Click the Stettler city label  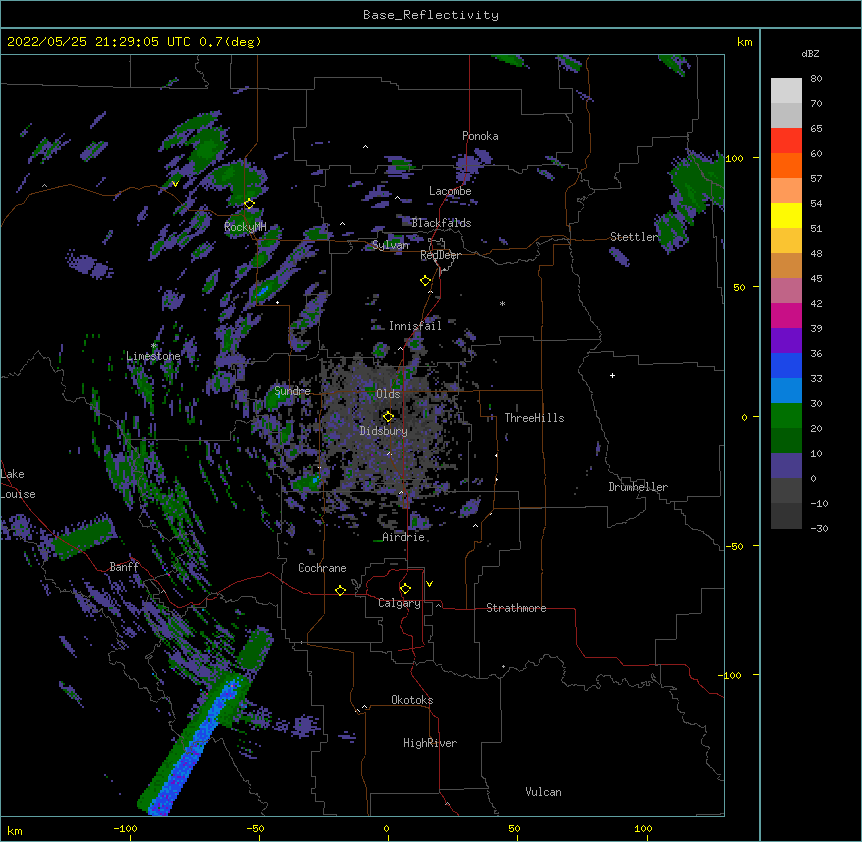(634, 237)
